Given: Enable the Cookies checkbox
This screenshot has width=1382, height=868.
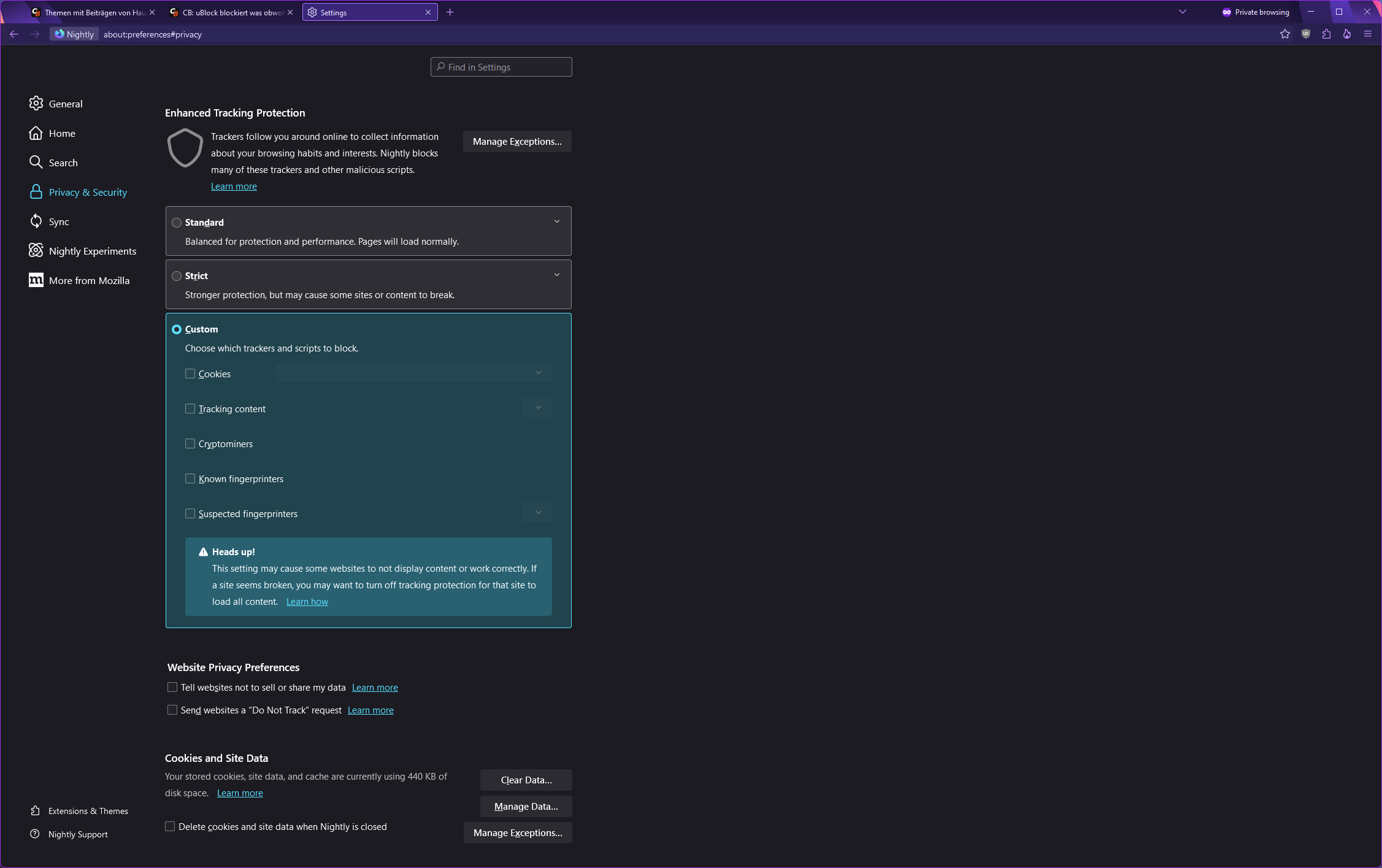Looking at the screenshot, I should click(190, 374).
